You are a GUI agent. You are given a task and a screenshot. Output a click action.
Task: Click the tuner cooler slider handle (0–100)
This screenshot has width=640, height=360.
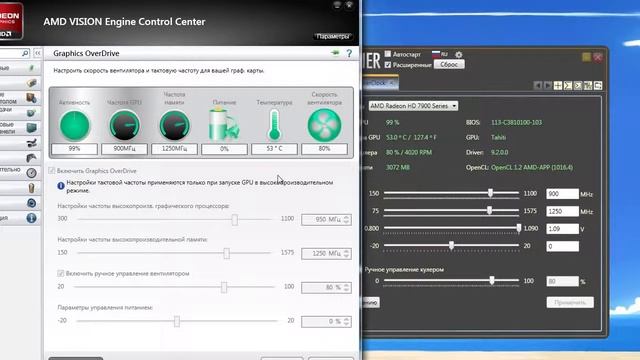(x=492, y=280)
